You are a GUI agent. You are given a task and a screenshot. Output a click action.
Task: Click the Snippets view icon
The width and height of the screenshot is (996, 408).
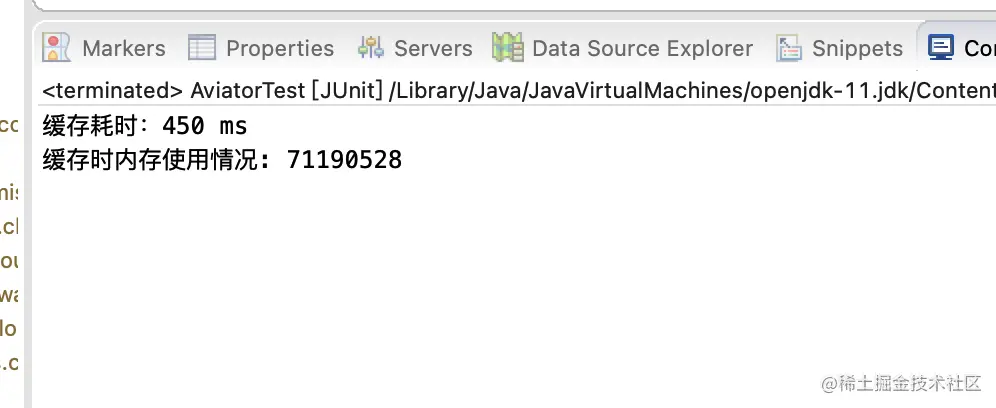tap(790, 47)
